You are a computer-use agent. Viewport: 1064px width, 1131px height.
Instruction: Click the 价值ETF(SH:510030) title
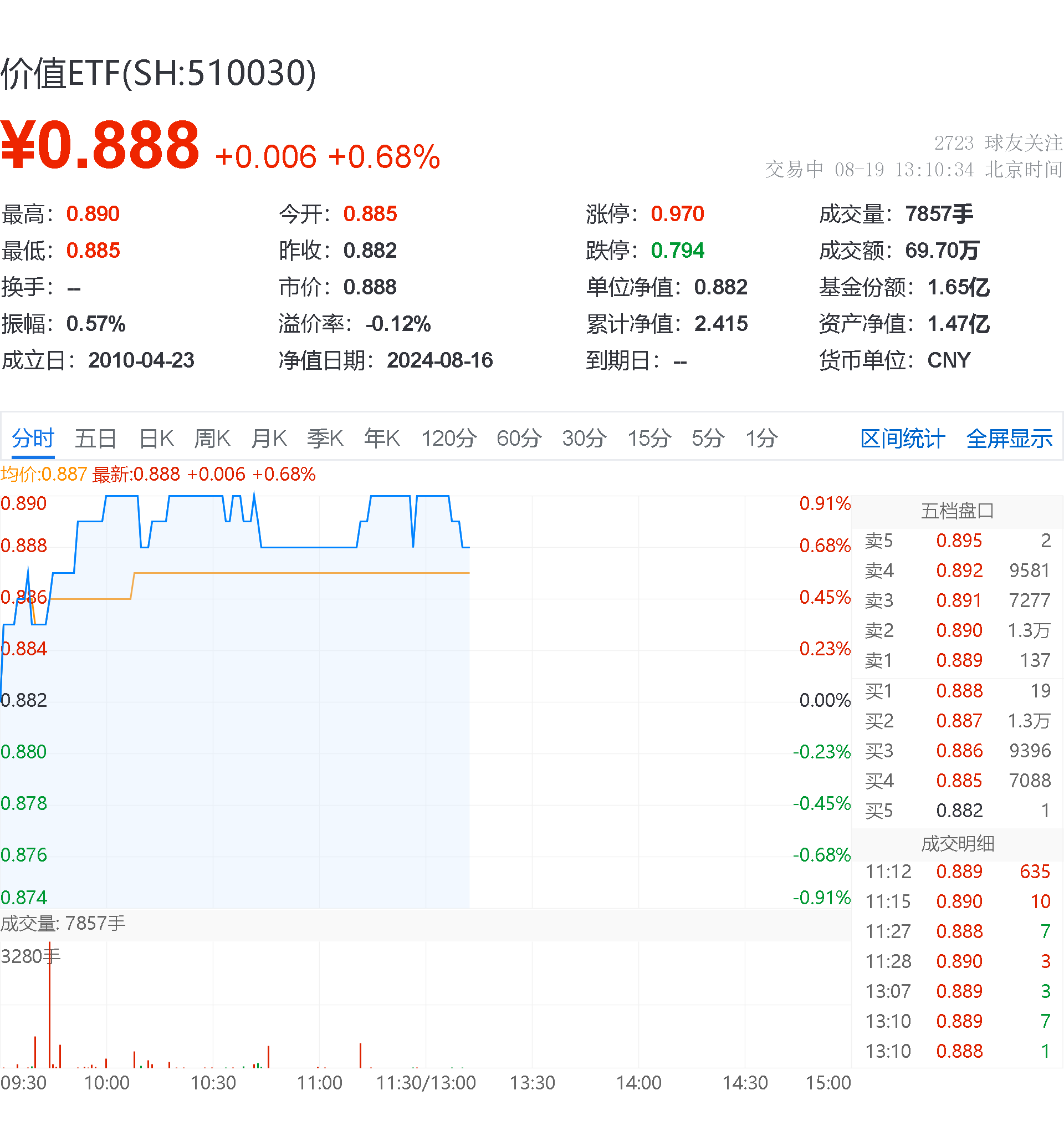click(x=158, y=73)
